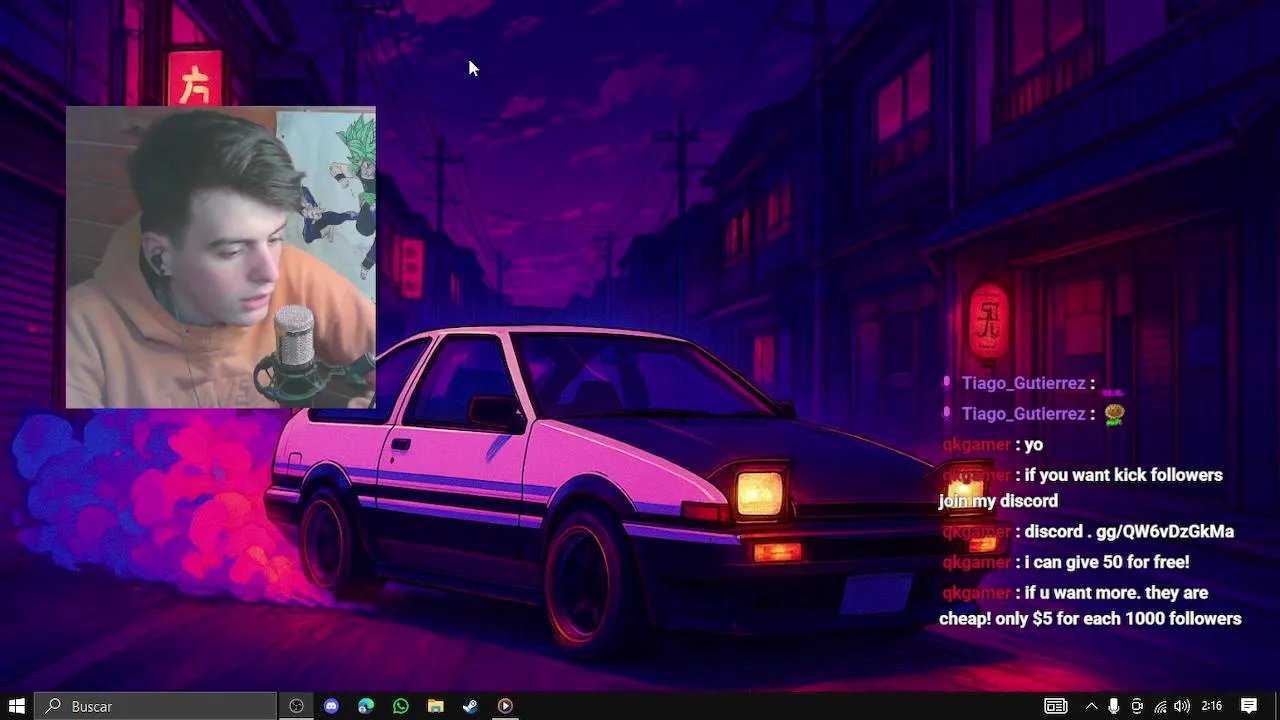The image size is (1280, 720).
Task: Launch Microsoft Edge from the taskbar
Action: pos(366,706)
